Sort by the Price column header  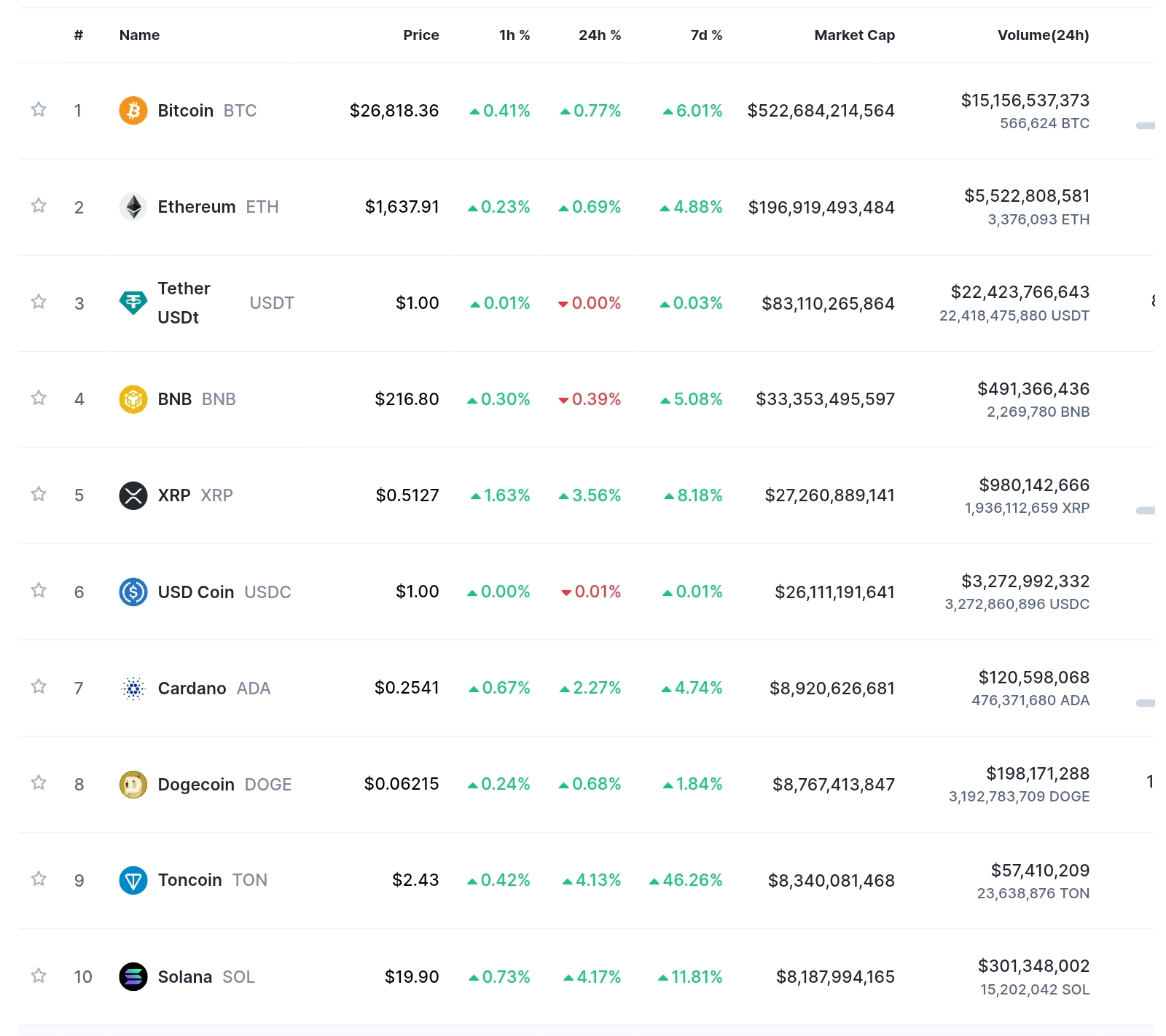click(x=421, y=35)
